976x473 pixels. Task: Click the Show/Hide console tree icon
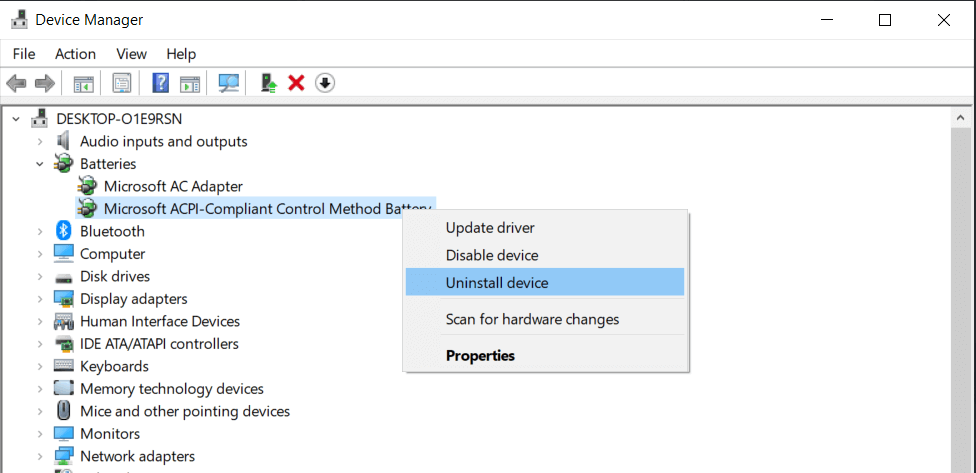(83, 83)
